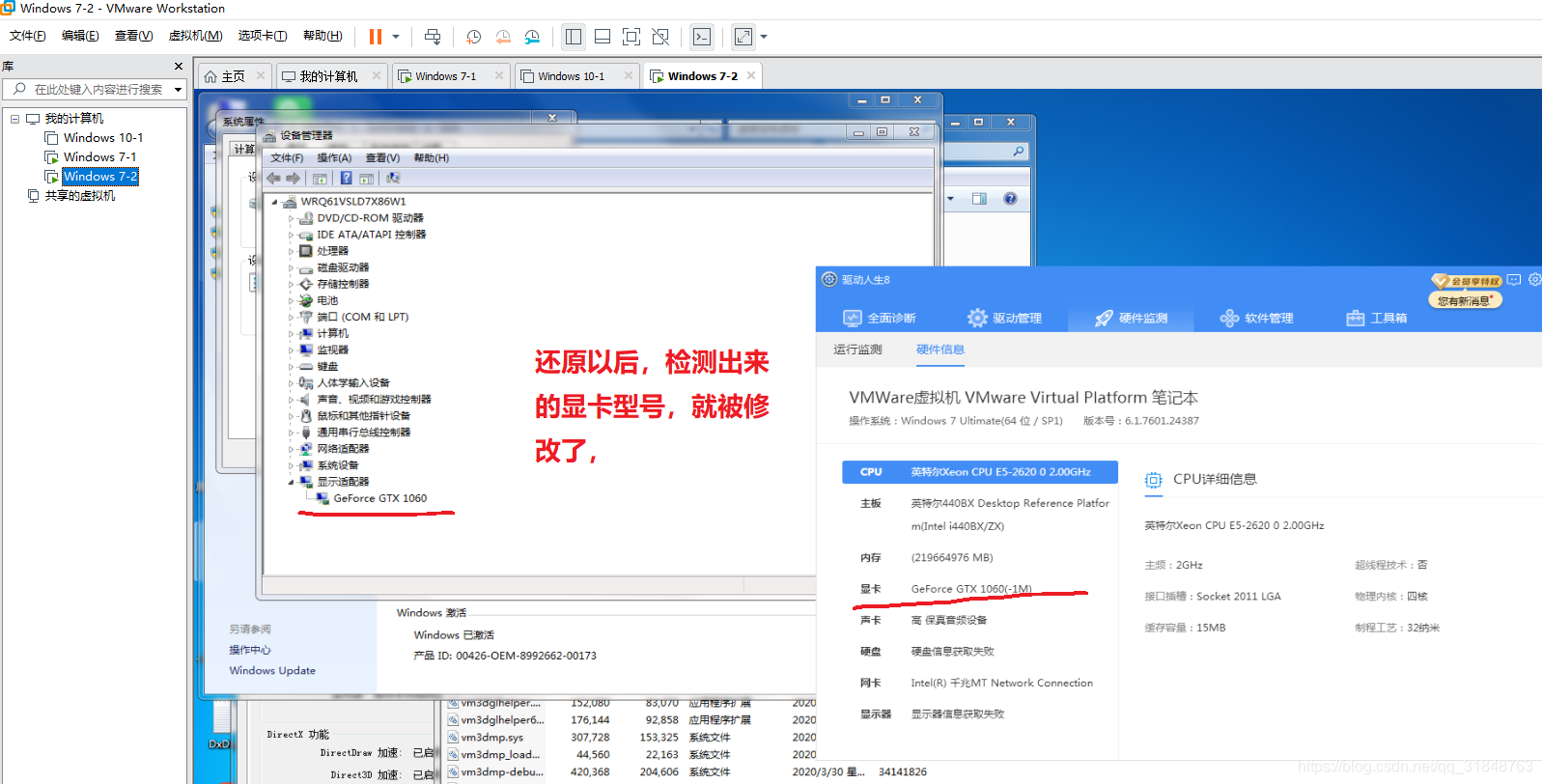Collapse the WRQ61VSLD7X86W1 root node
1542x784 pixels.
275,202
